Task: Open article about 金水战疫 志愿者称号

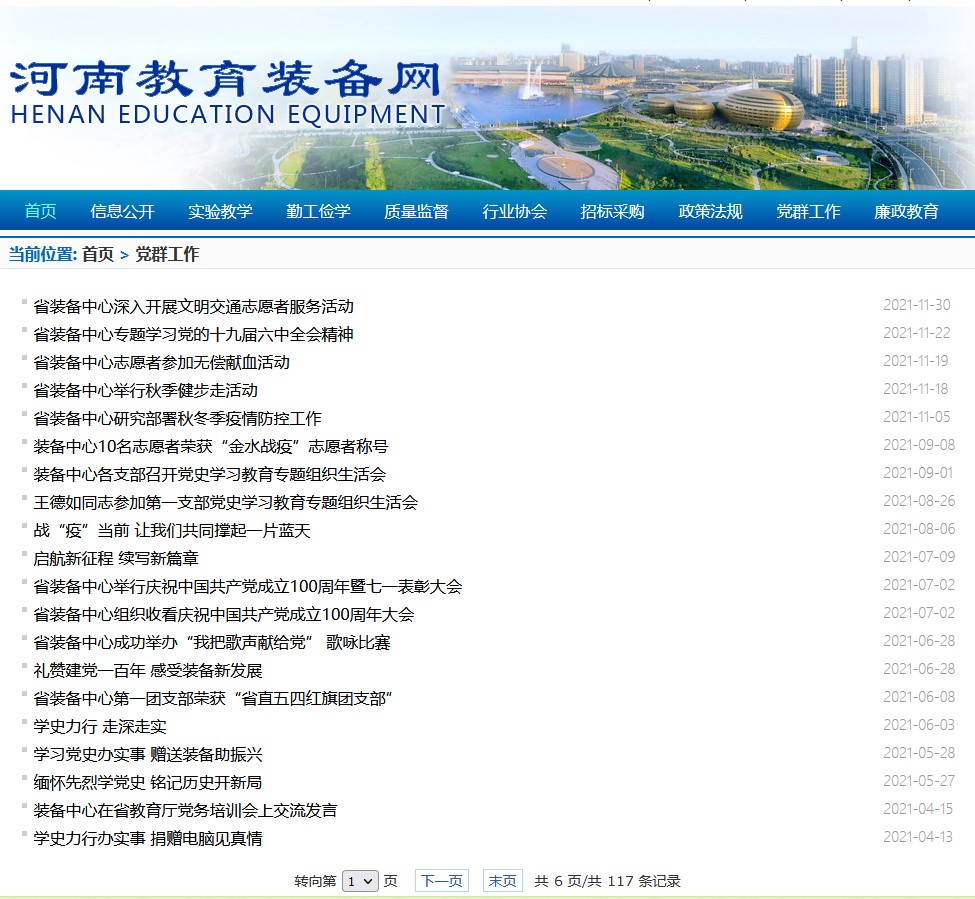Action: pos(211,446)
